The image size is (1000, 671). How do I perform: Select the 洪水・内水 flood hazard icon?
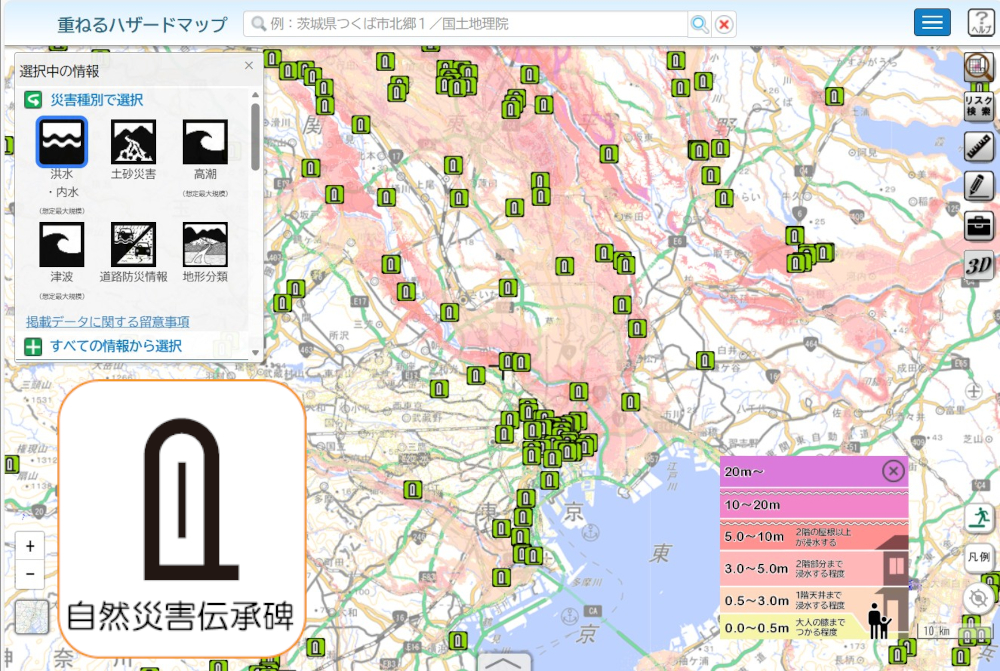click(62, 142)
